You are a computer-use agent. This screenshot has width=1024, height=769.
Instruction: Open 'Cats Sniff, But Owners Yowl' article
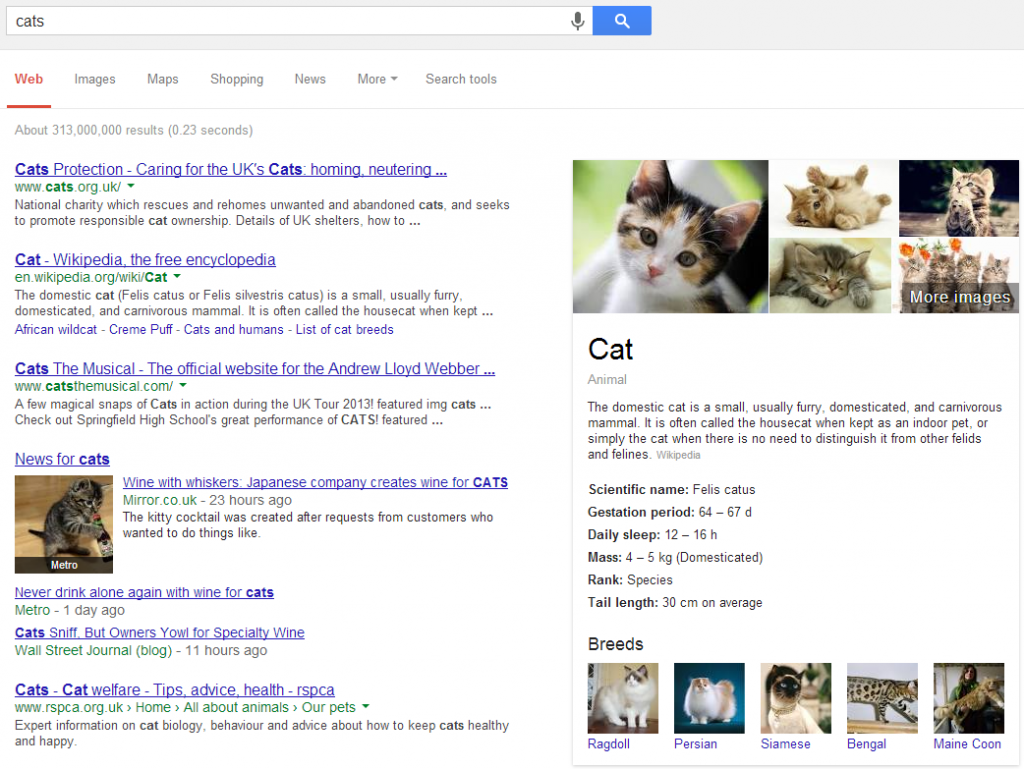click(159, 633)
